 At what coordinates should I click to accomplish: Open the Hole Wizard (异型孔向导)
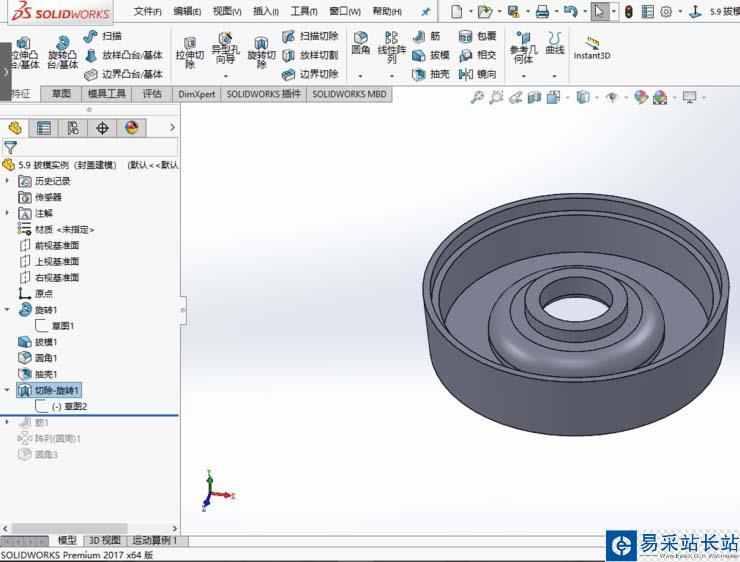click(x=226, y=49)
